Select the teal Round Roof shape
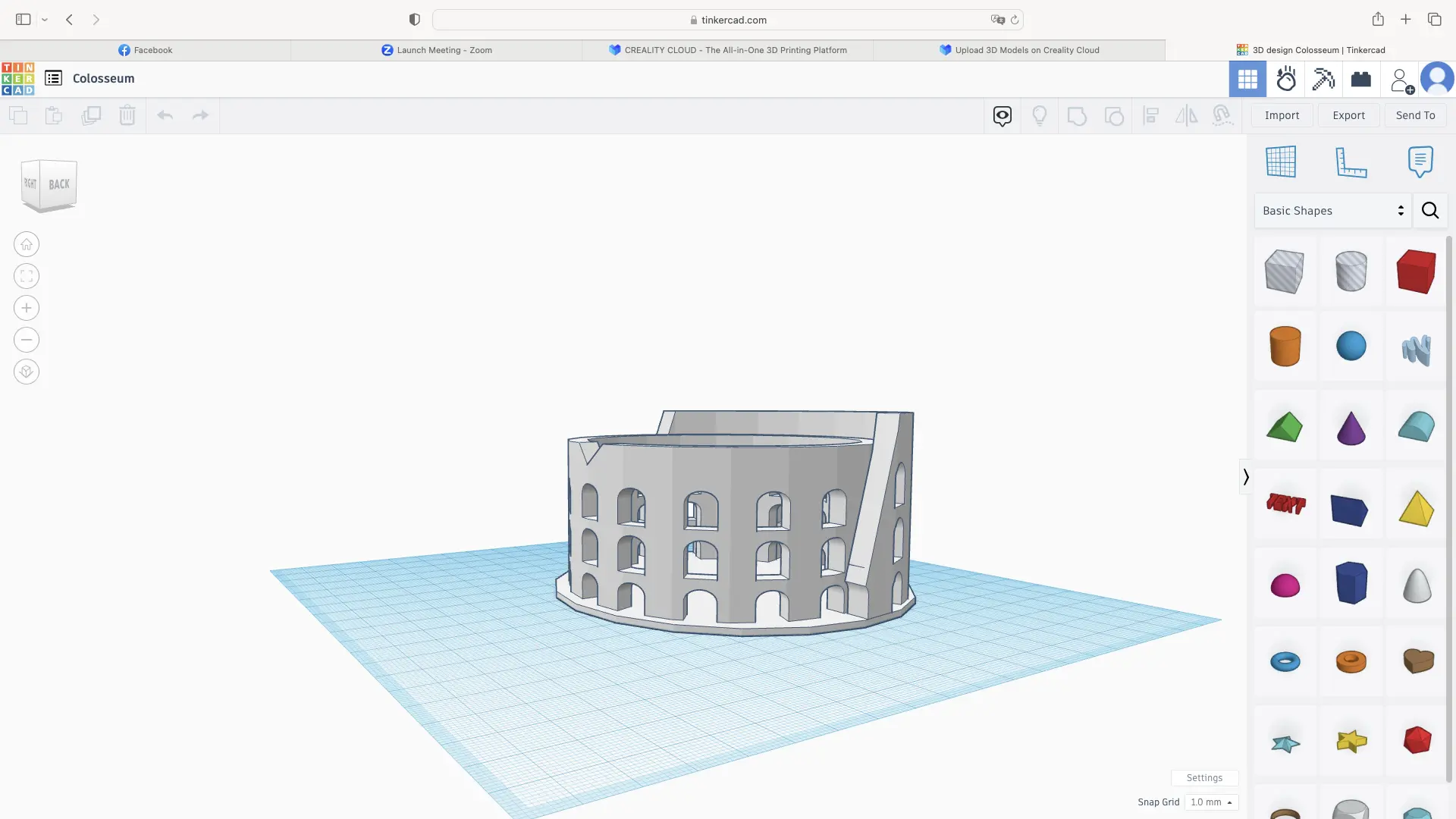1456x819 pixels. click(1417, 426)
